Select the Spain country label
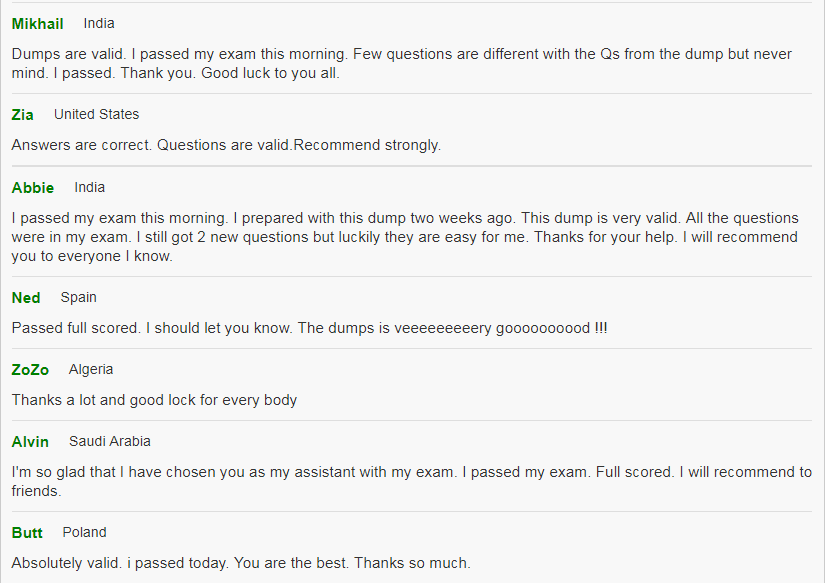The height and width of the screenshot is (583, 826). 78,298
